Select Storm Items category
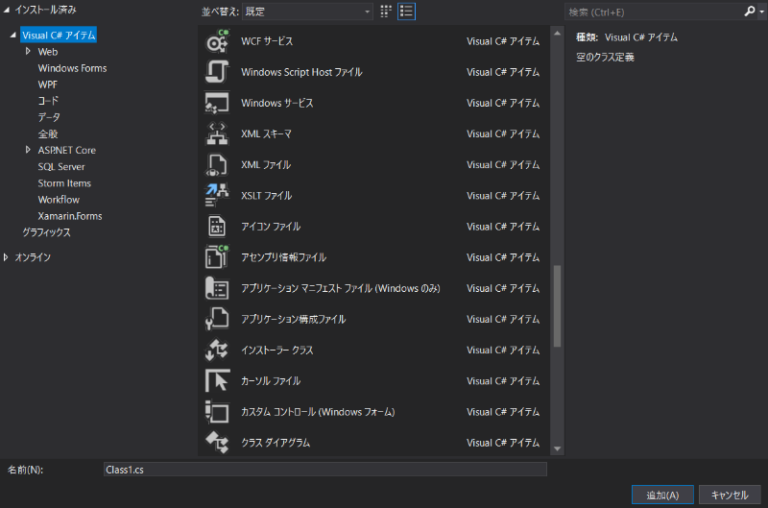This screenshot has width=768, height=508. pos(64,183)
